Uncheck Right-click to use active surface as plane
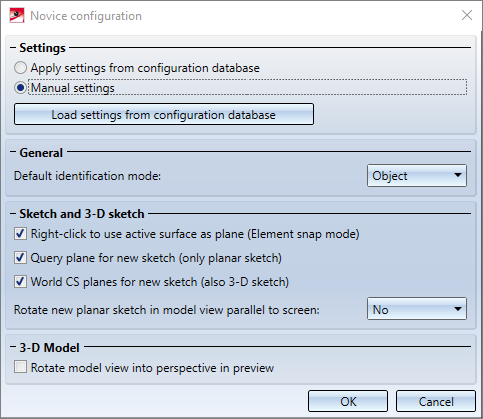The width and height of the screenshot is (483, 419). pyautogui.click(x=20, y=234)
